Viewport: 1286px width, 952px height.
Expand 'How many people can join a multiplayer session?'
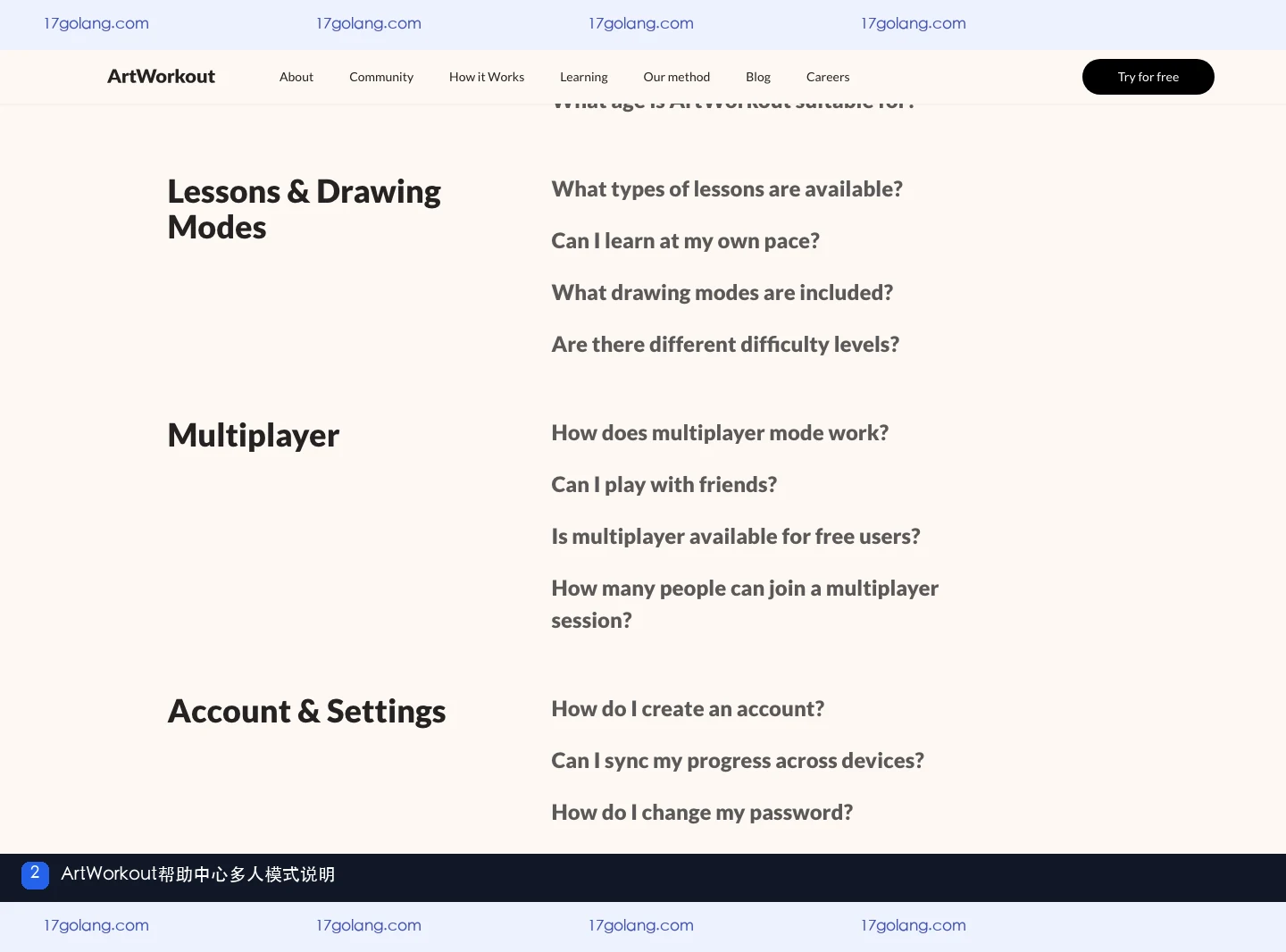tap(745, 605)
